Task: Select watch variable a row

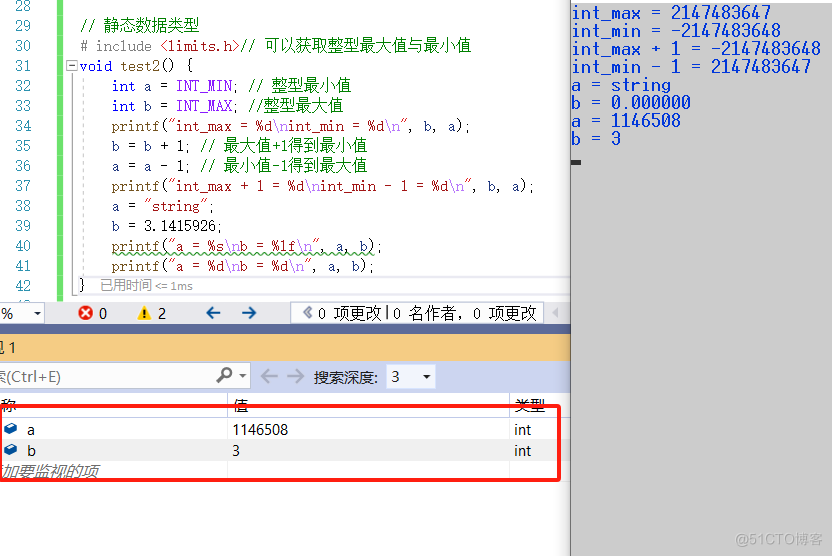Action: click(279, 429)
